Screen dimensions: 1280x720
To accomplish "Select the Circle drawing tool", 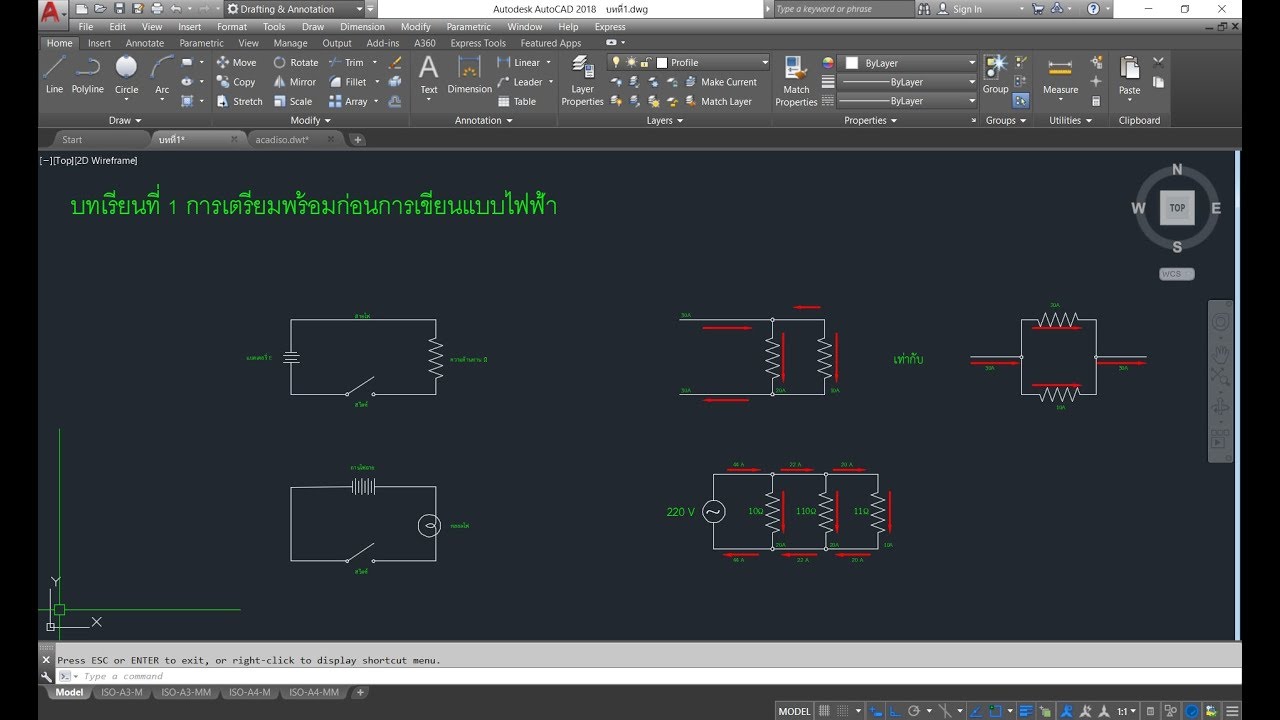I will 126,75.
